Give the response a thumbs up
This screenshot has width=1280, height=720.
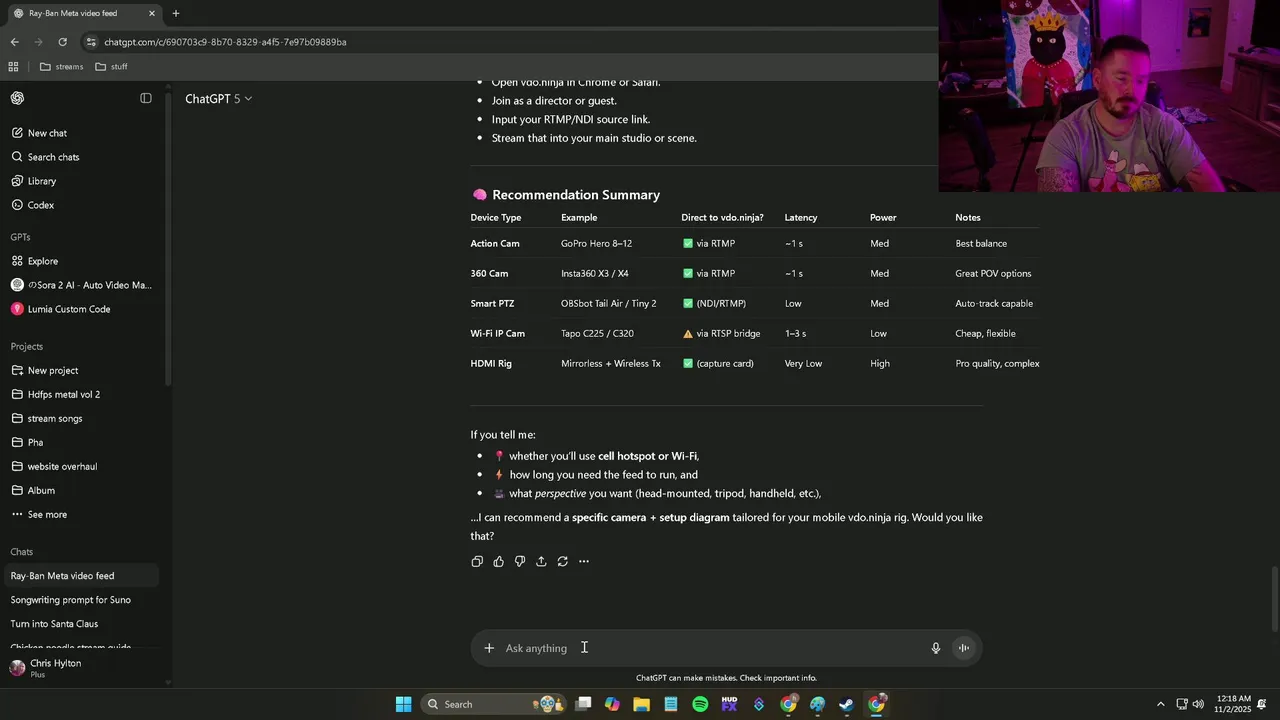coord(498,561)
